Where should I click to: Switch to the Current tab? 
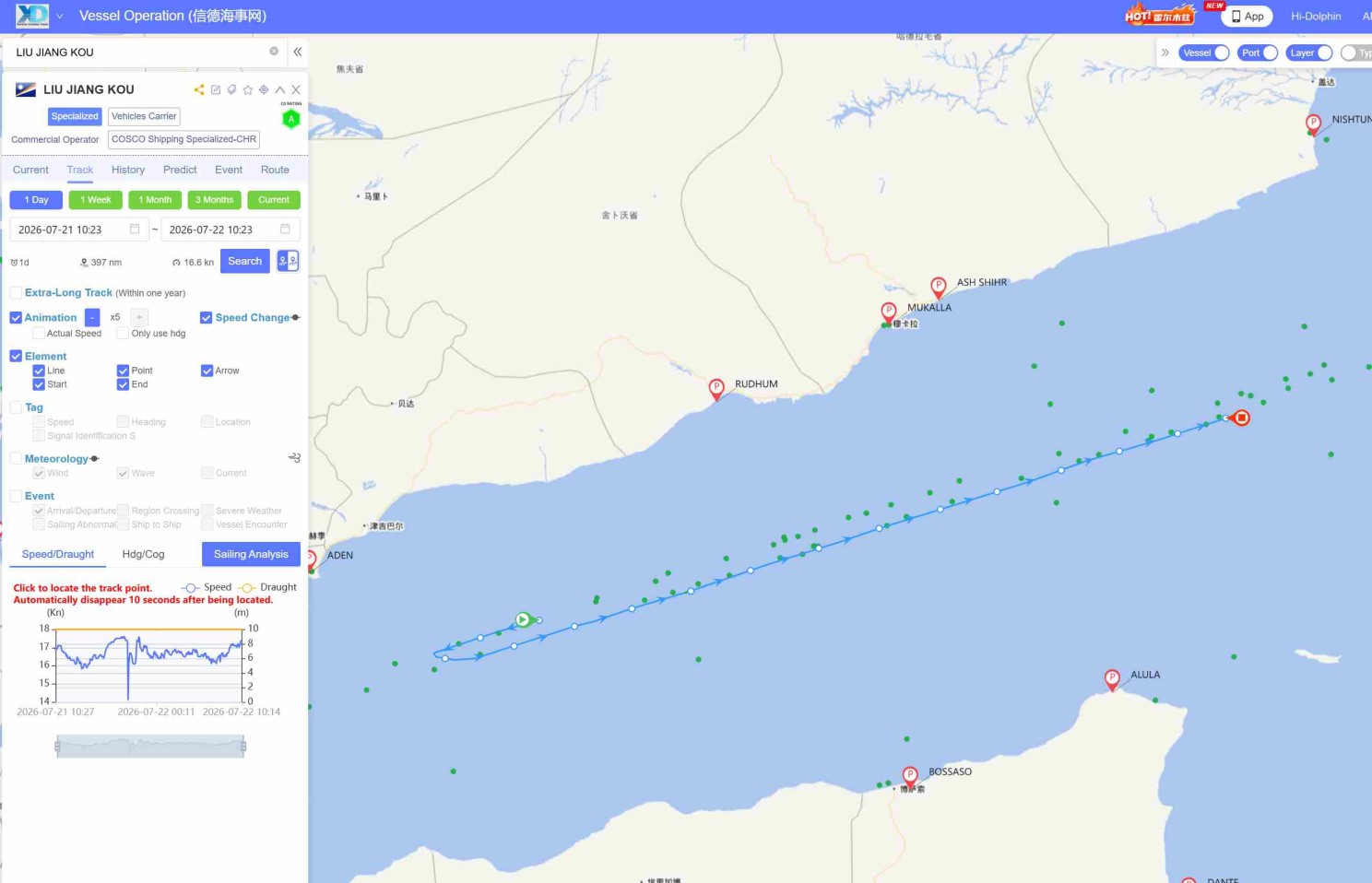(x=30, y=170)
